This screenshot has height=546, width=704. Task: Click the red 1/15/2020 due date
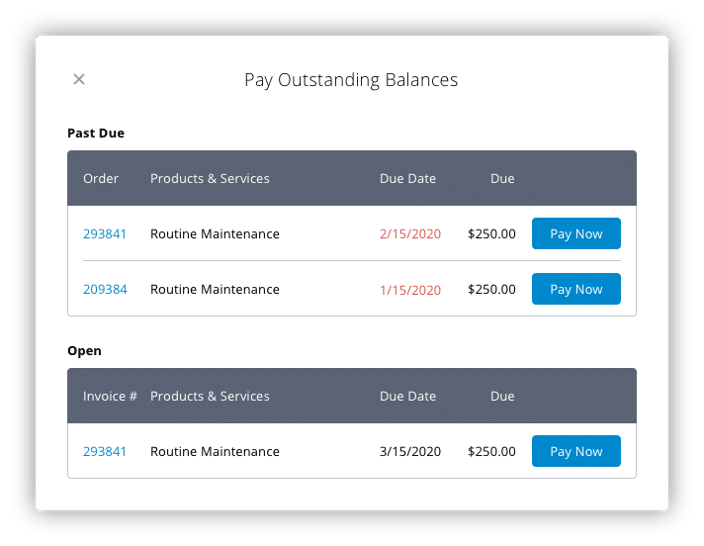pyautogui.click(x=410, y=290)
